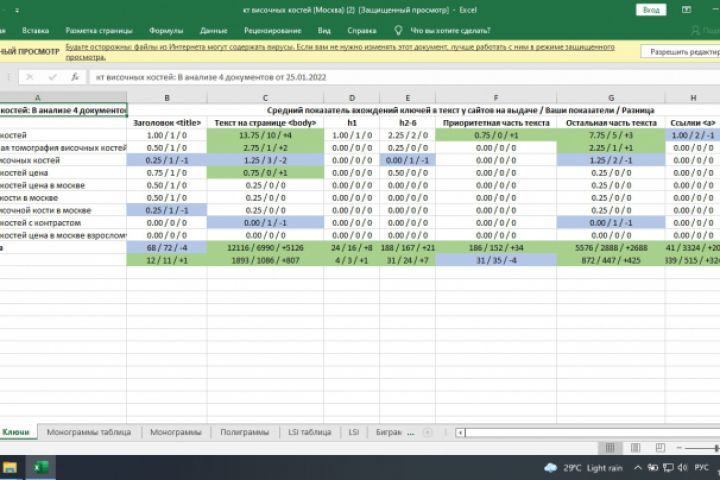The width and height of the screenshot is (720, 480).
Task: Switch to the Монограммы sheet tab
Action: tap(176, 432)
